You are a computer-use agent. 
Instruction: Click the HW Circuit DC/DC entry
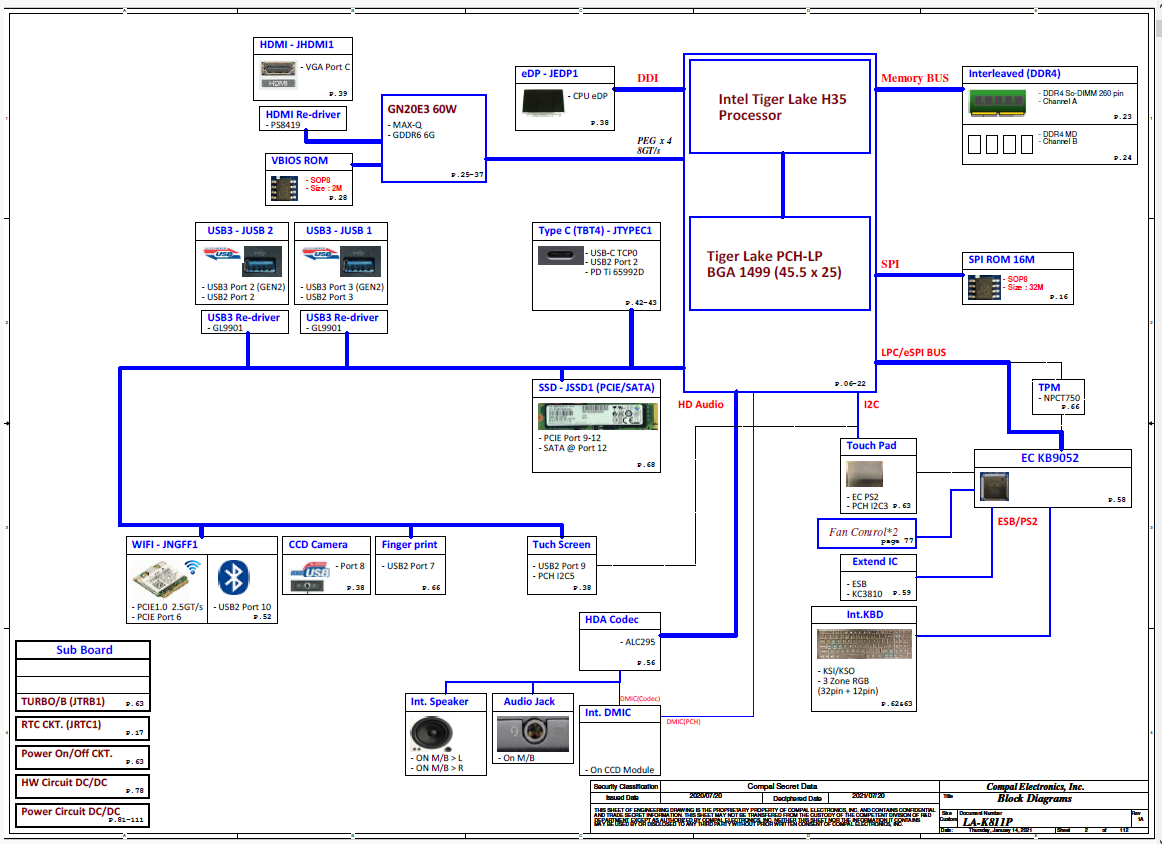coord(82,785)
